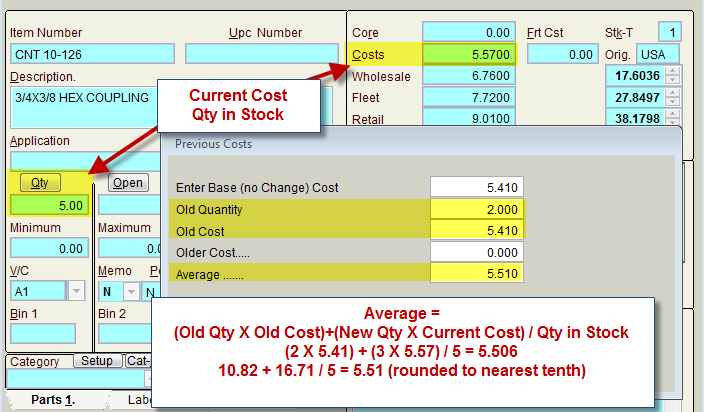Click the Item Number field CNT 10-126

tap(92, 54)
